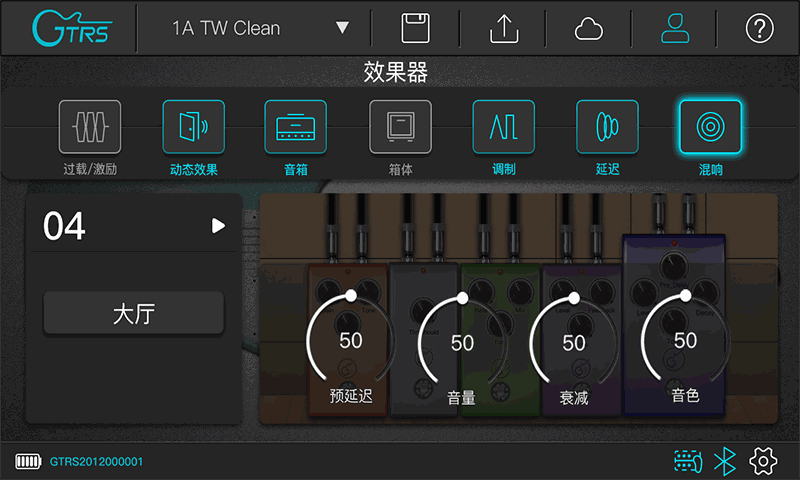
Task: Select the 延迟 delay module
Action: (x=607, y=127)
